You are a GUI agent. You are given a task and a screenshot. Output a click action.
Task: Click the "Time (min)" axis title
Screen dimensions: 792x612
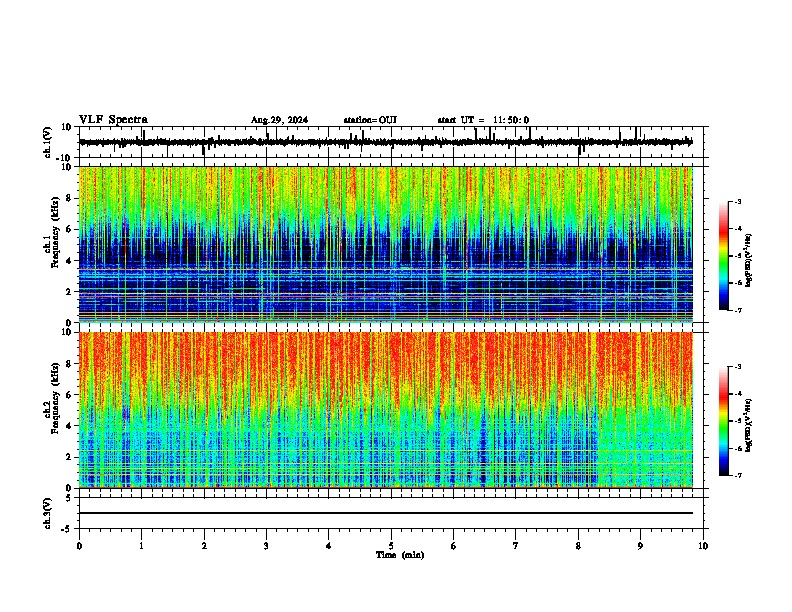pyautogui.click(x=400, y=555)
